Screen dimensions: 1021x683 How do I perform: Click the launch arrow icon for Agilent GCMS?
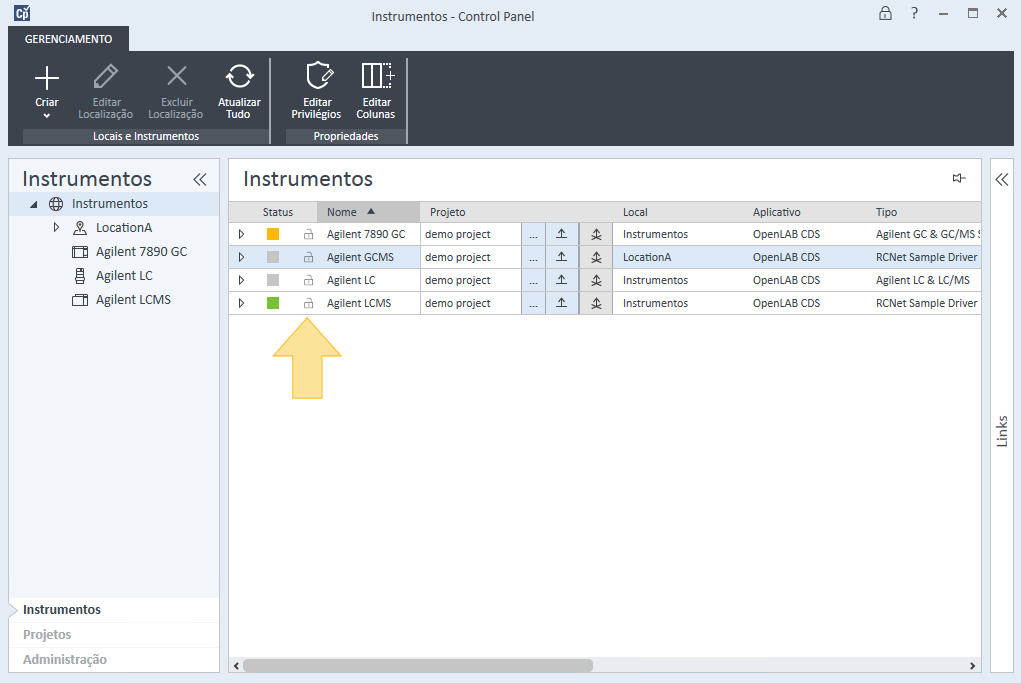562,257
